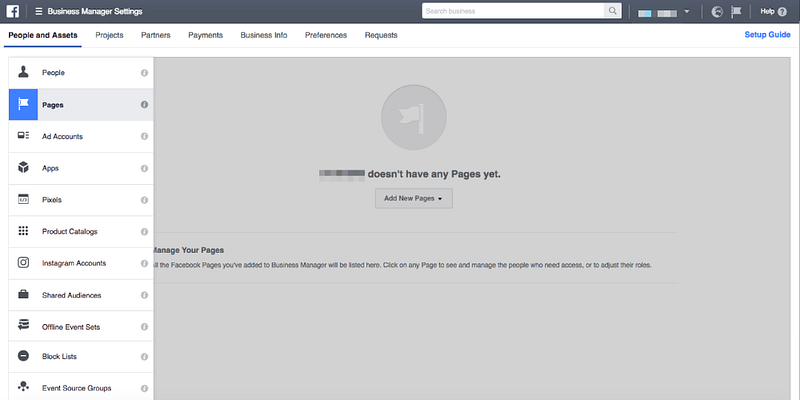The image size is (800, 400).
Task: Click the Business Manager Settings title
Action: coord(95,11)
